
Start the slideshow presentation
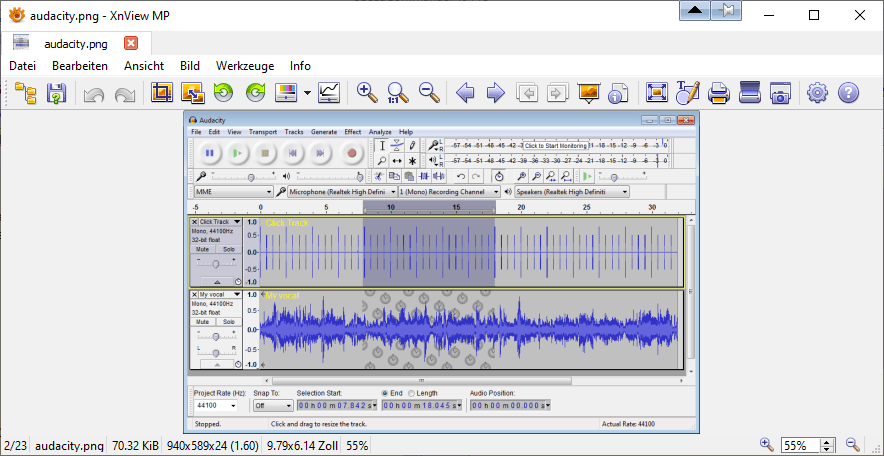tap(589, 93)
